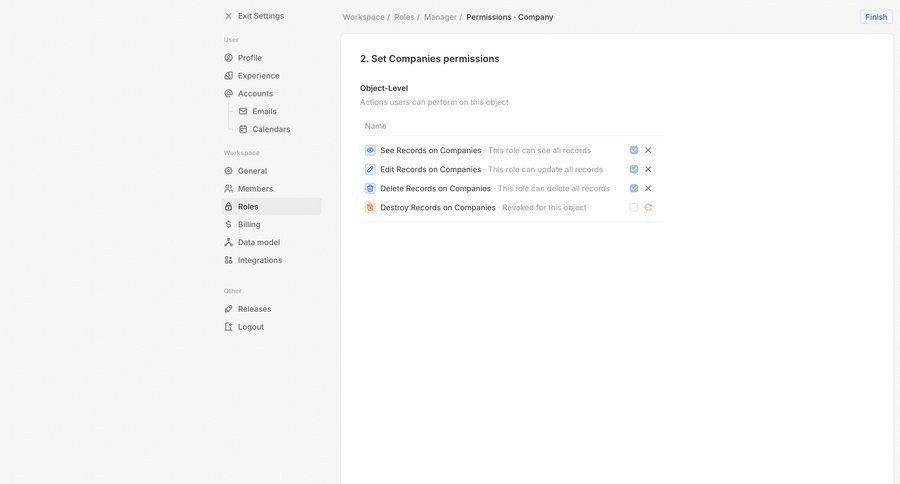Click the pencil icon for Edit Records
Screen dimensions: 900x484
(x=370, y=169)
